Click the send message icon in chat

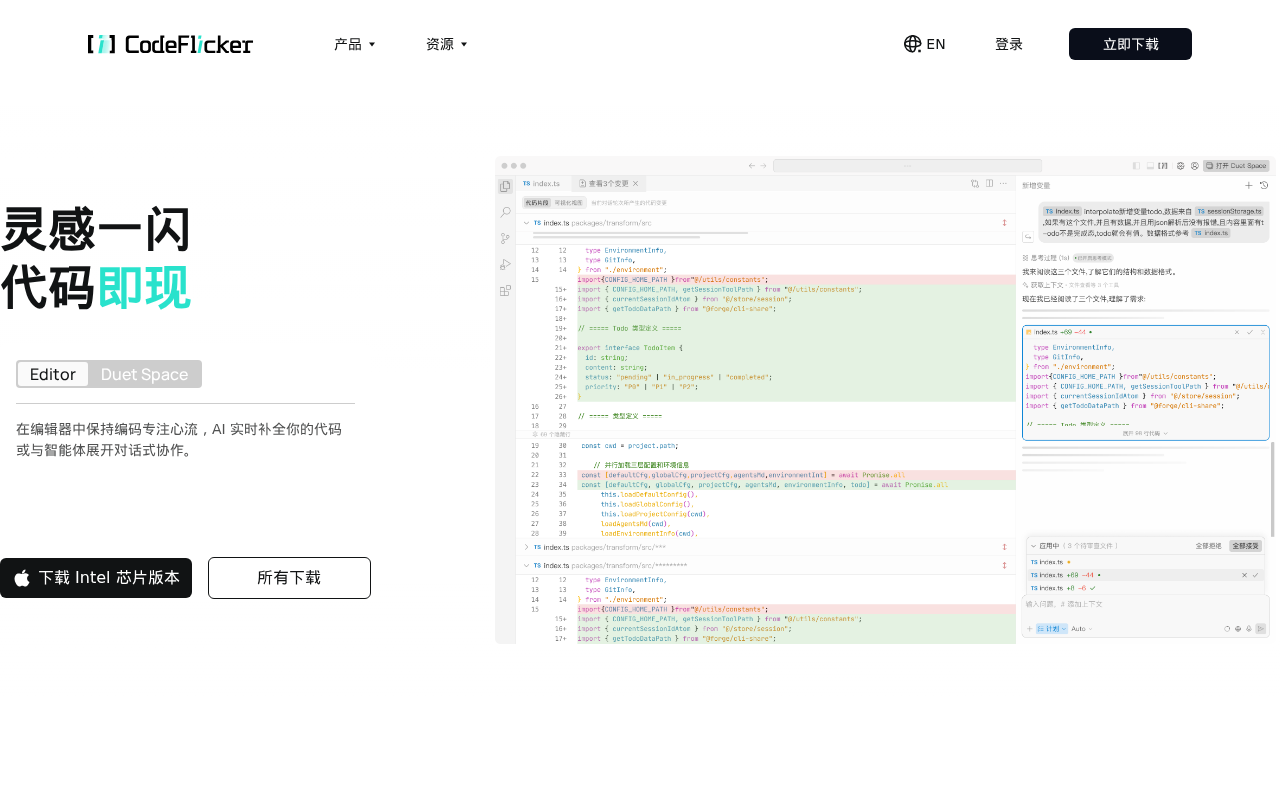(x=1261, y=629)
